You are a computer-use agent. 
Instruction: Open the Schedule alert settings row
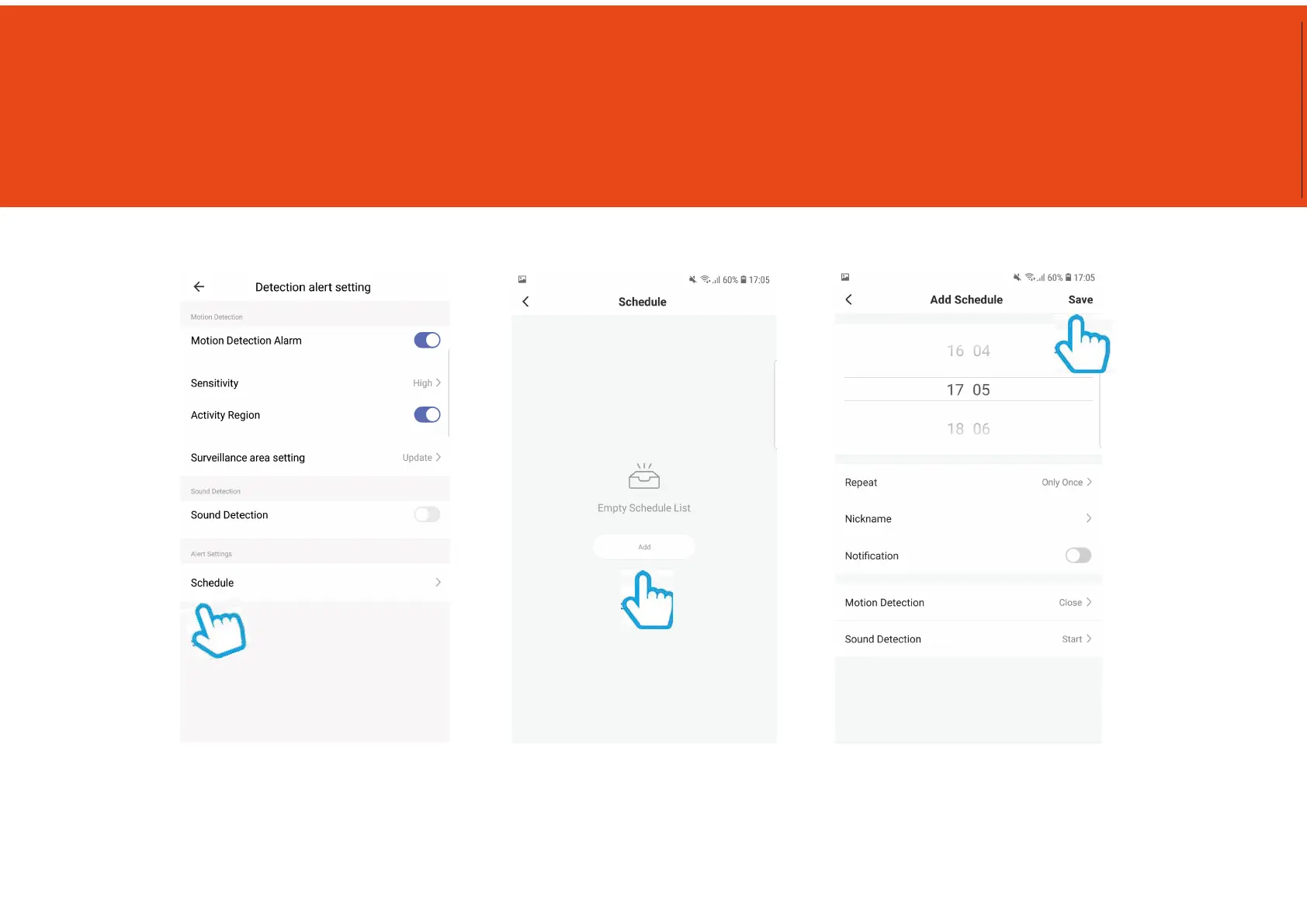[315, 583]
